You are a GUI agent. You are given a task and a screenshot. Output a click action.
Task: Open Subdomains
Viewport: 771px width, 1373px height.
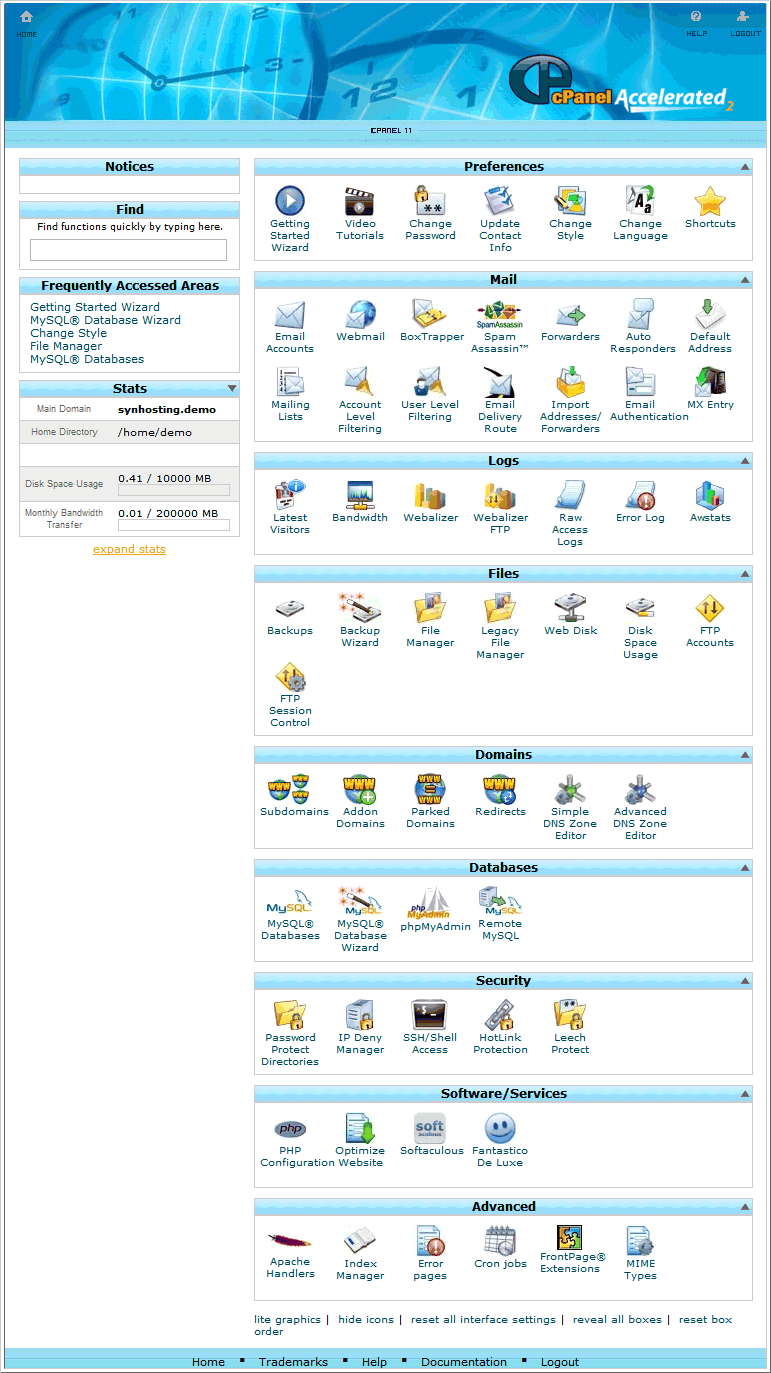290,789
